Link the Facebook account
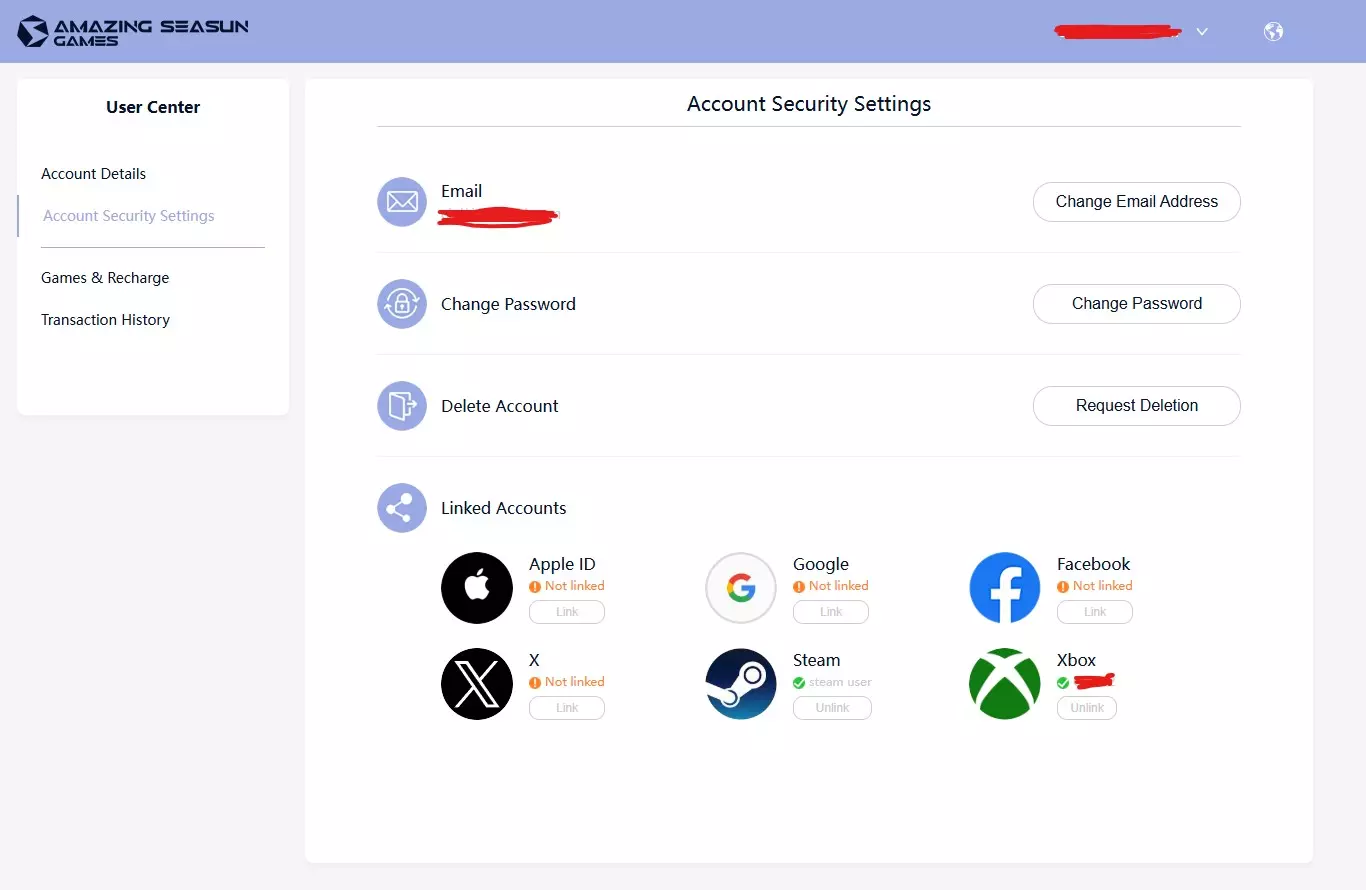Screen dimensions: 1366x890 tap(1095, 612)
